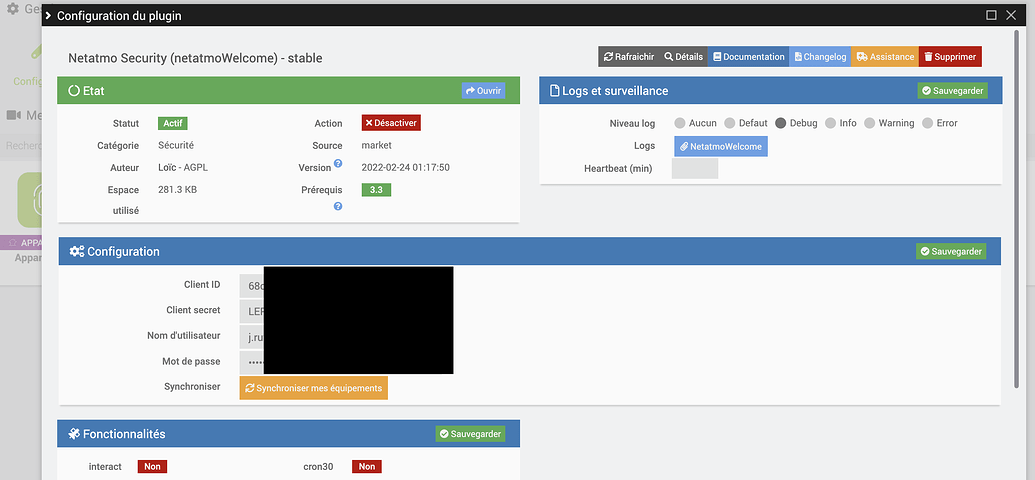Click the Nom d'utilisateur input field
This screenshot has height=480, width=1035.
[x=252, y=336]
